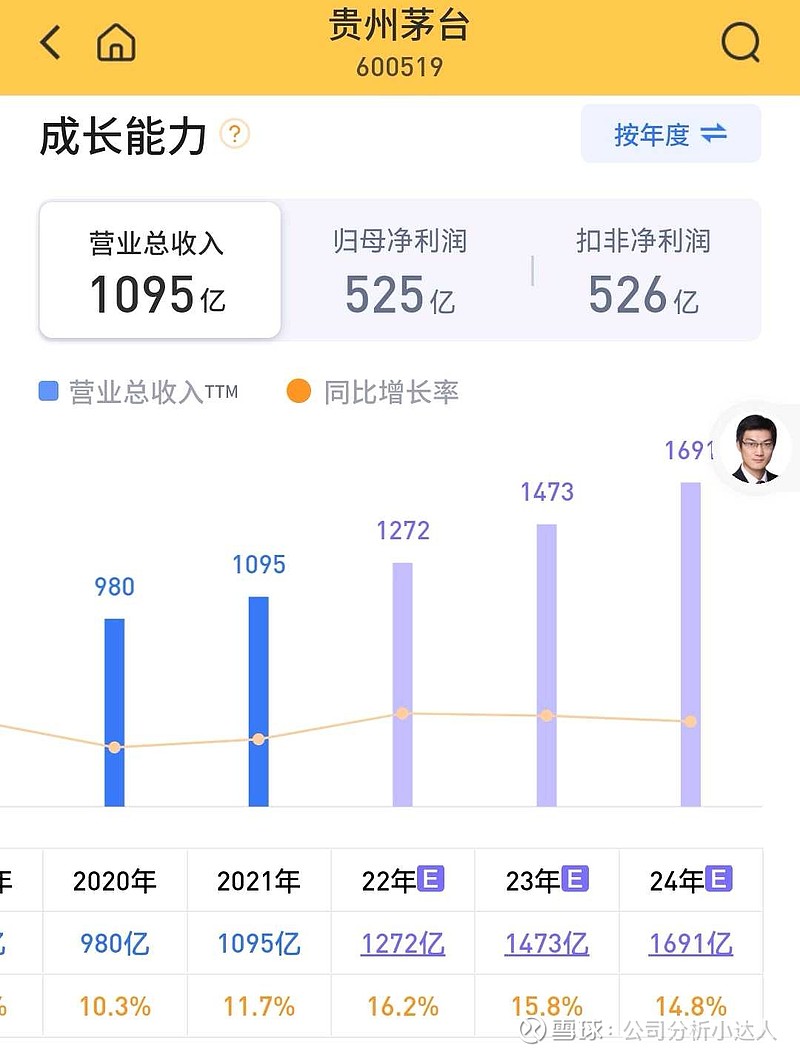Open the 1272亿 forecast link
Image resolution: width=800 pixels, height=1055 pixels.
402,943
